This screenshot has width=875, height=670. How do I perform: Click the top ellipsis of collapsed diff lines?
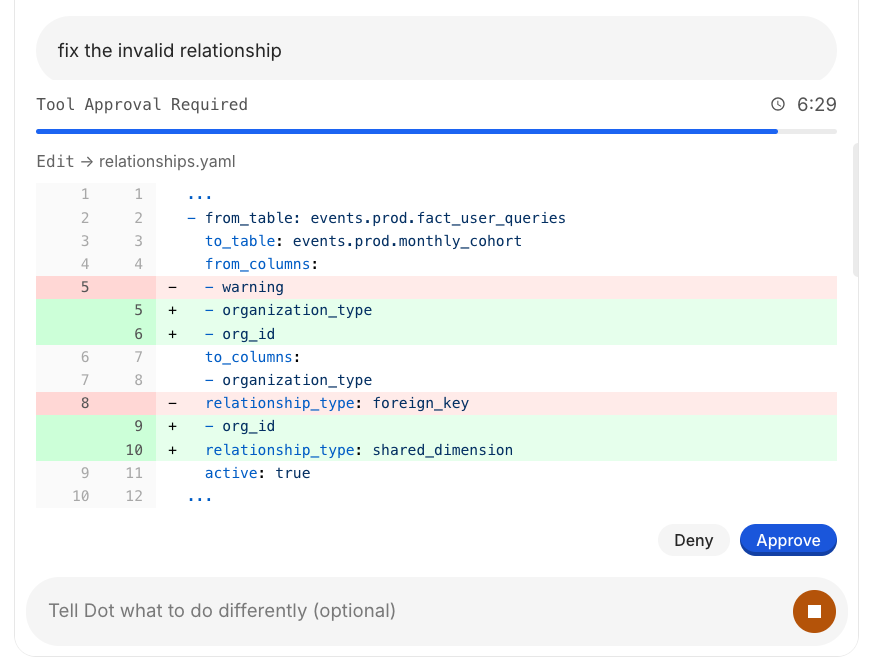pos(199,195)
